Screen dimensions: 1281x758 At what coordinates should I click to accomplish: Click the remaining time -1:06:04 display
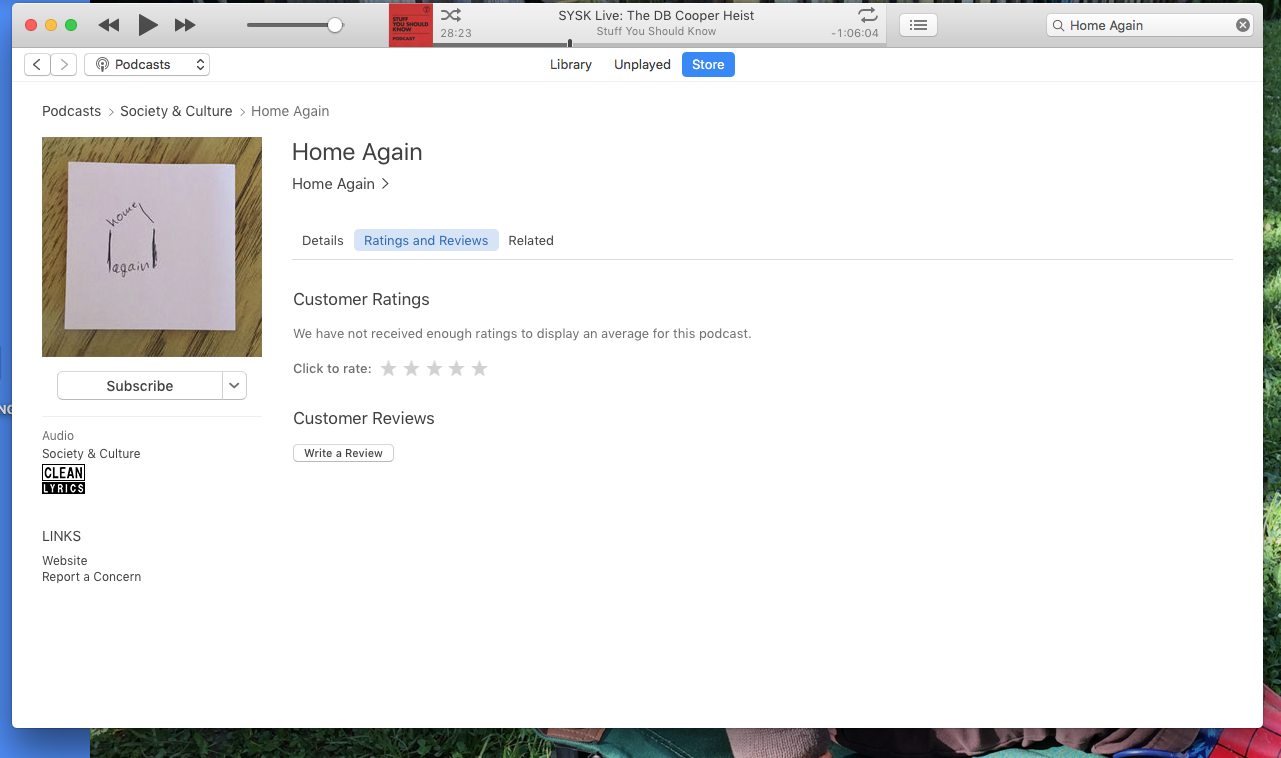click(855, 33)
